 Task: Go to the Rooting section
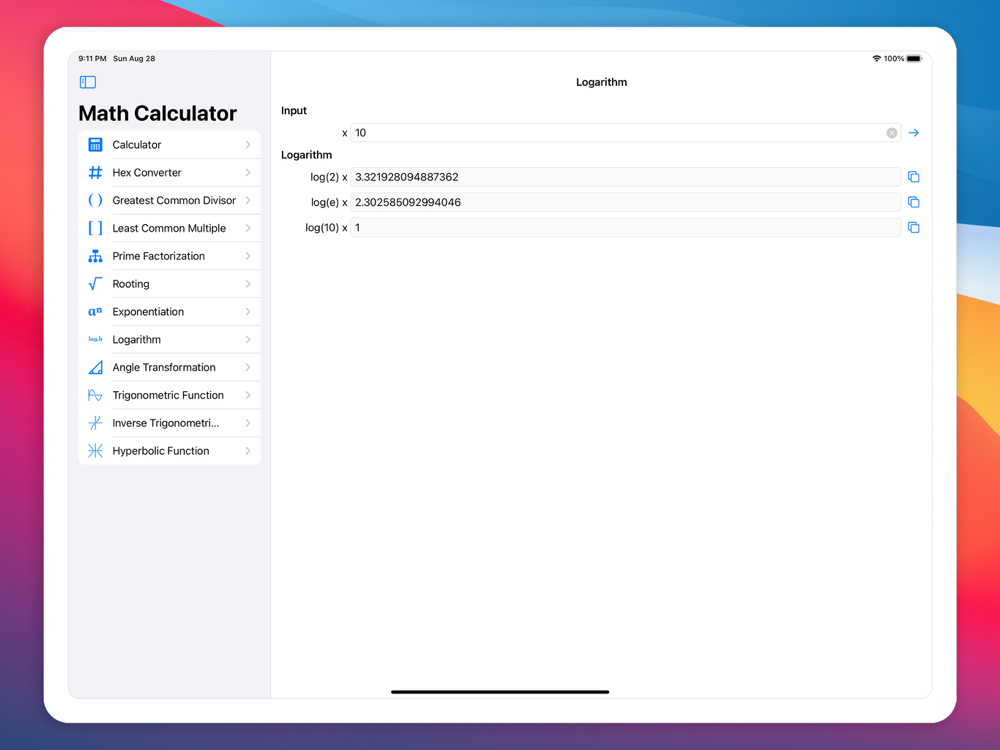[170, 284]
